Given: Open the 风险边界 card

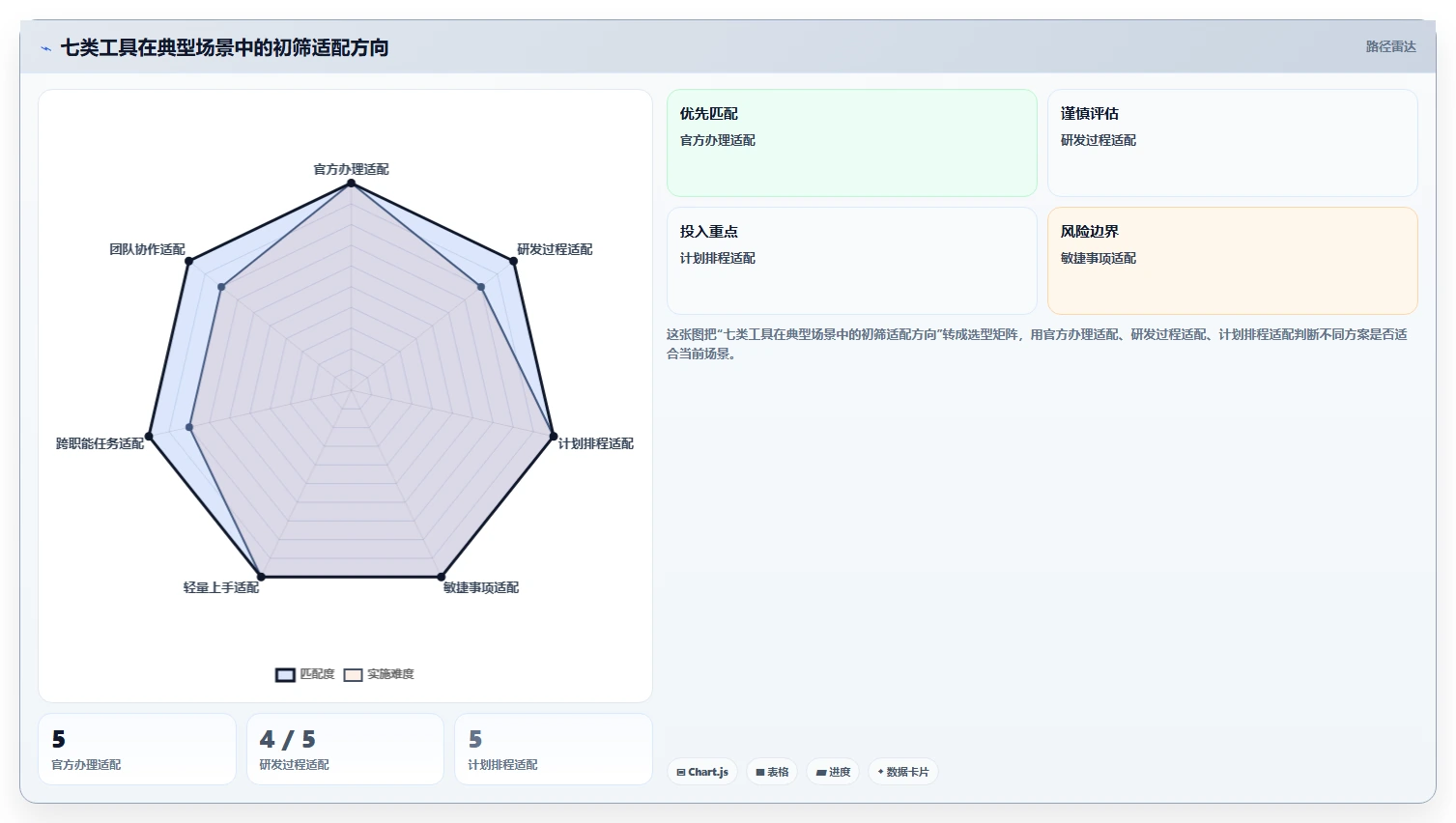Looking at the screenshot, I should pos(1232,261).
